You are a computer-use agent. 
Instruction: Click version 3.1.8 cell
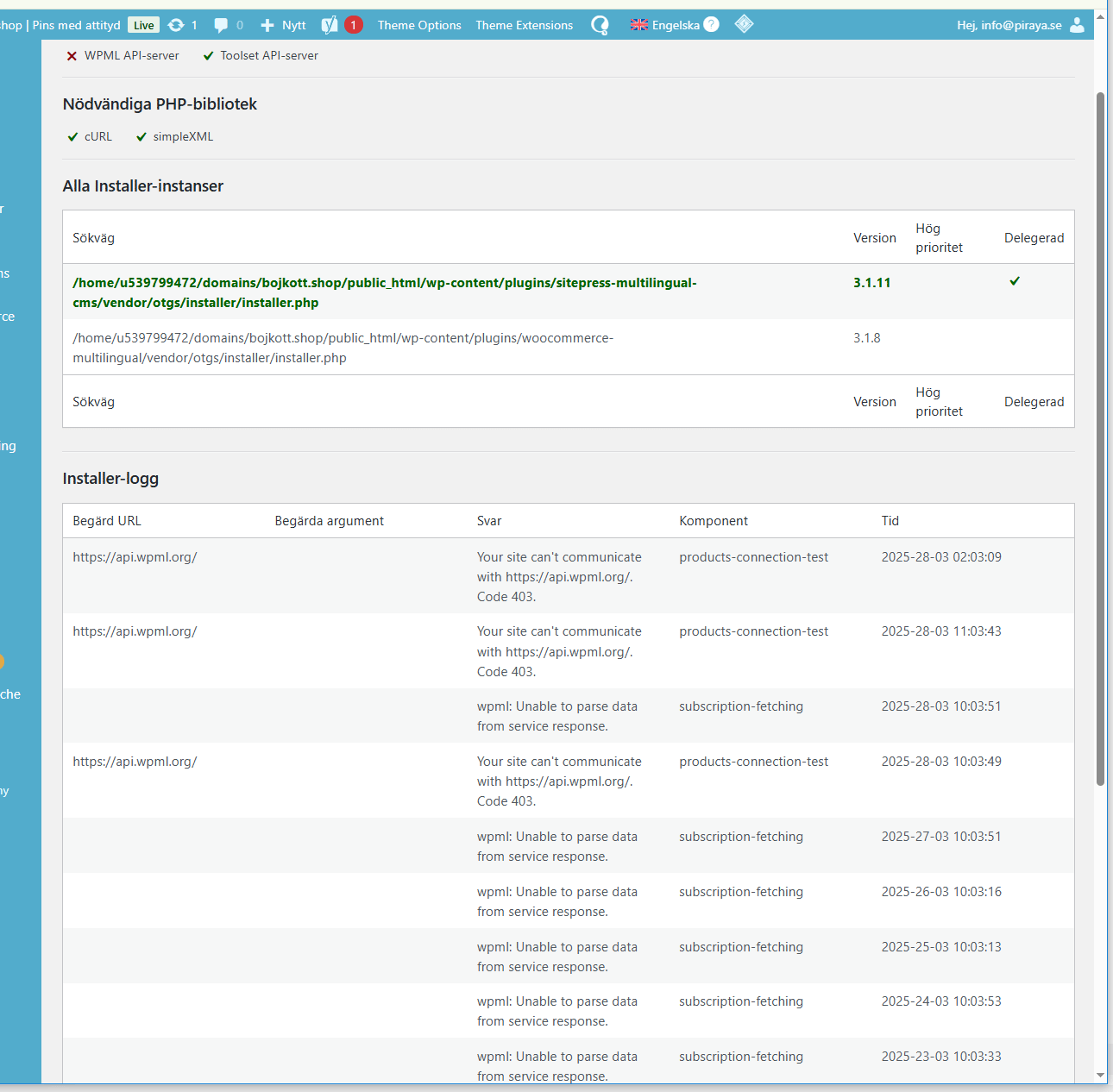click(867, 338)
